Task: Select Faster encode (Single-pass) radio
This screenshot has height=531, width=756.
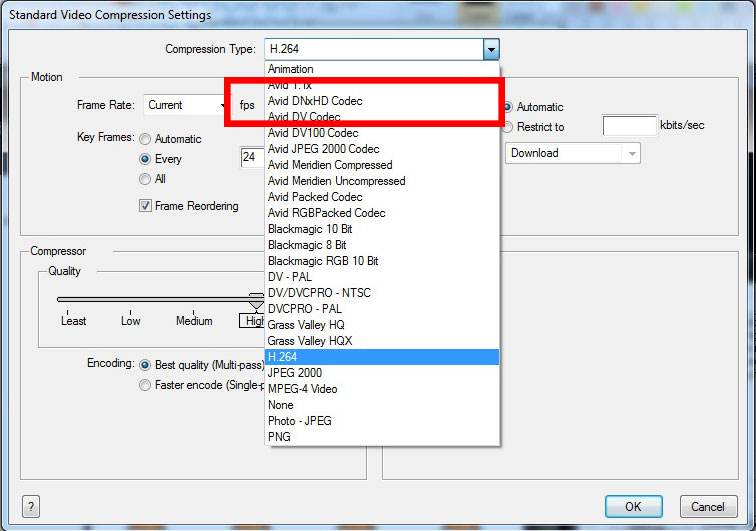Action: 145,385
